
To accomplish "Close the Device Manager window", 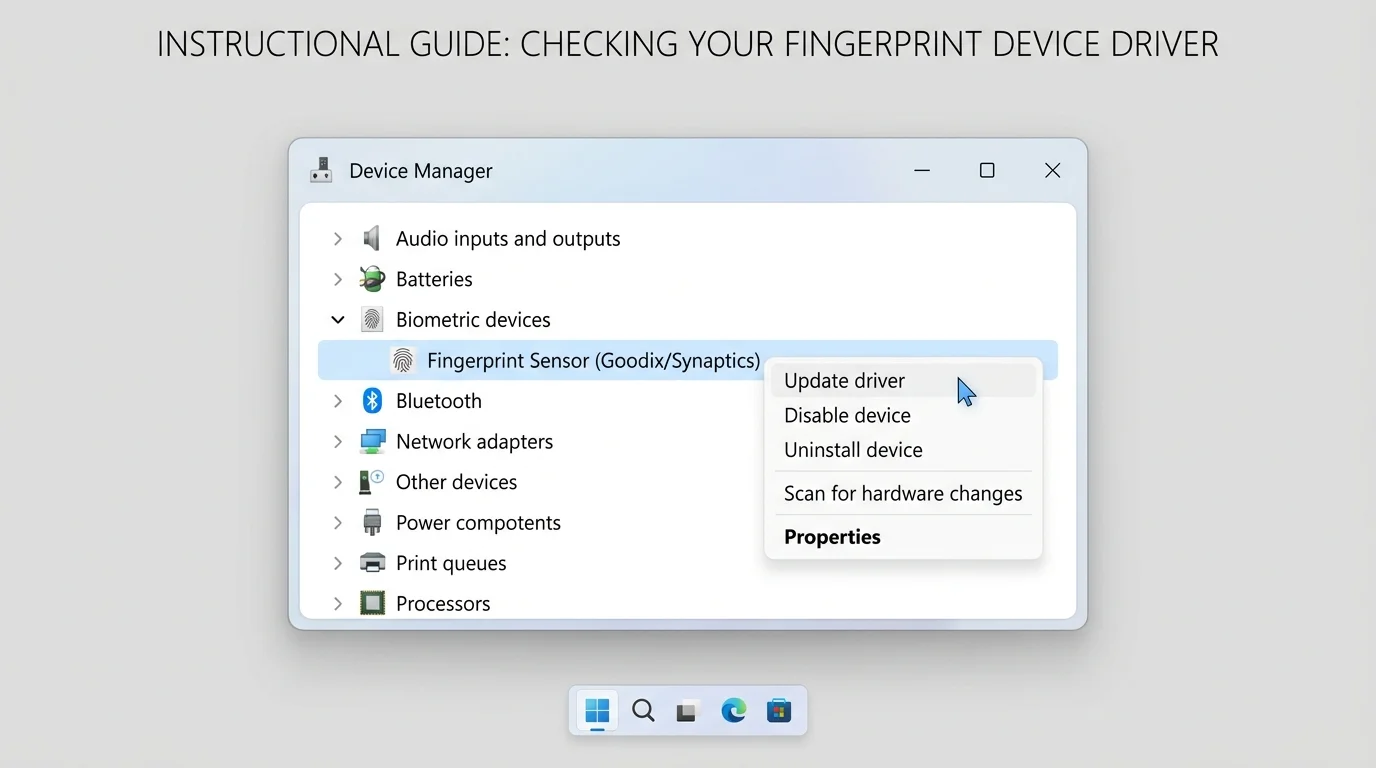I will coord(1052,171).
